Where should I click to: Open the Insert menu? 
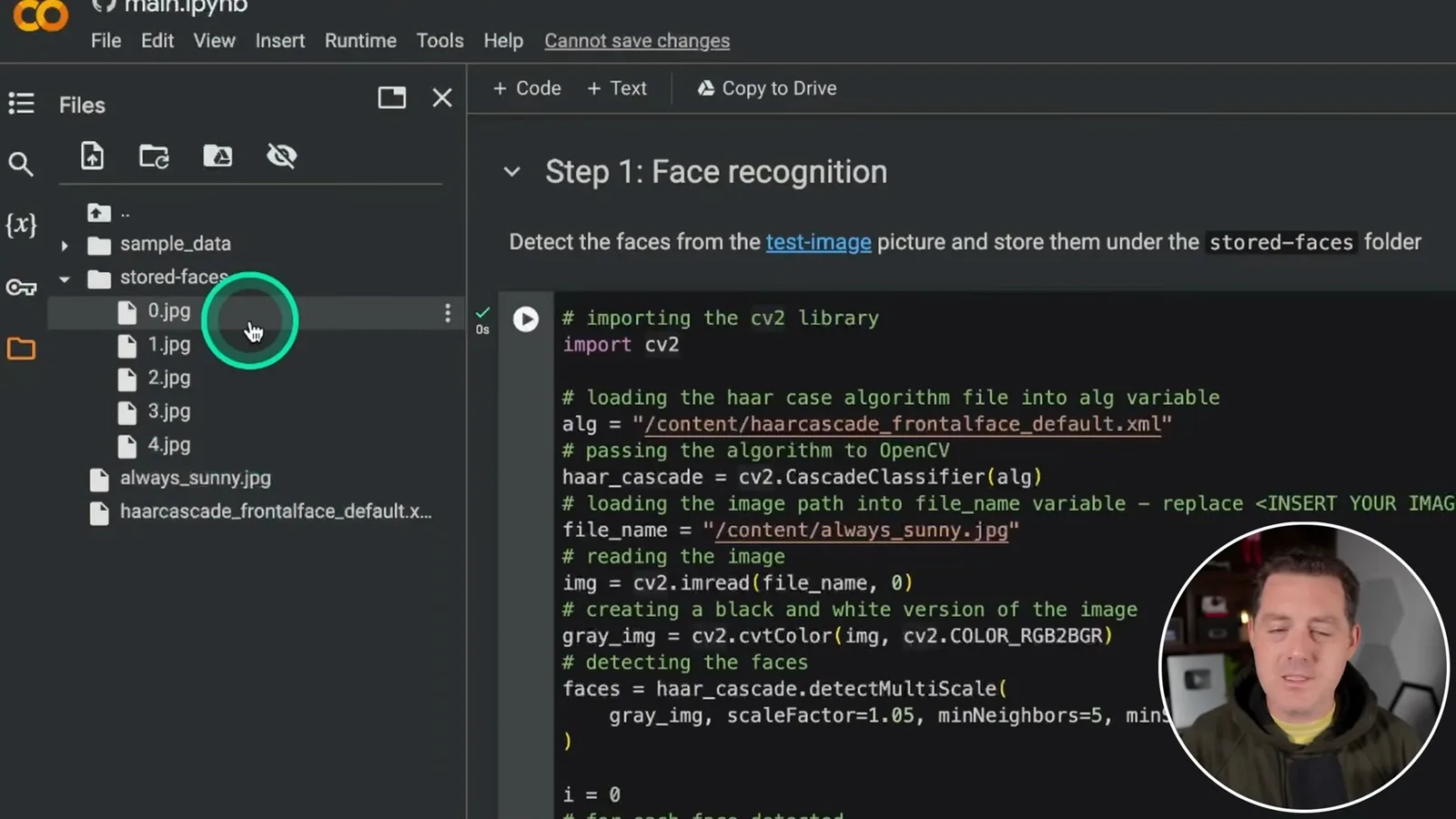pos(280,41)
